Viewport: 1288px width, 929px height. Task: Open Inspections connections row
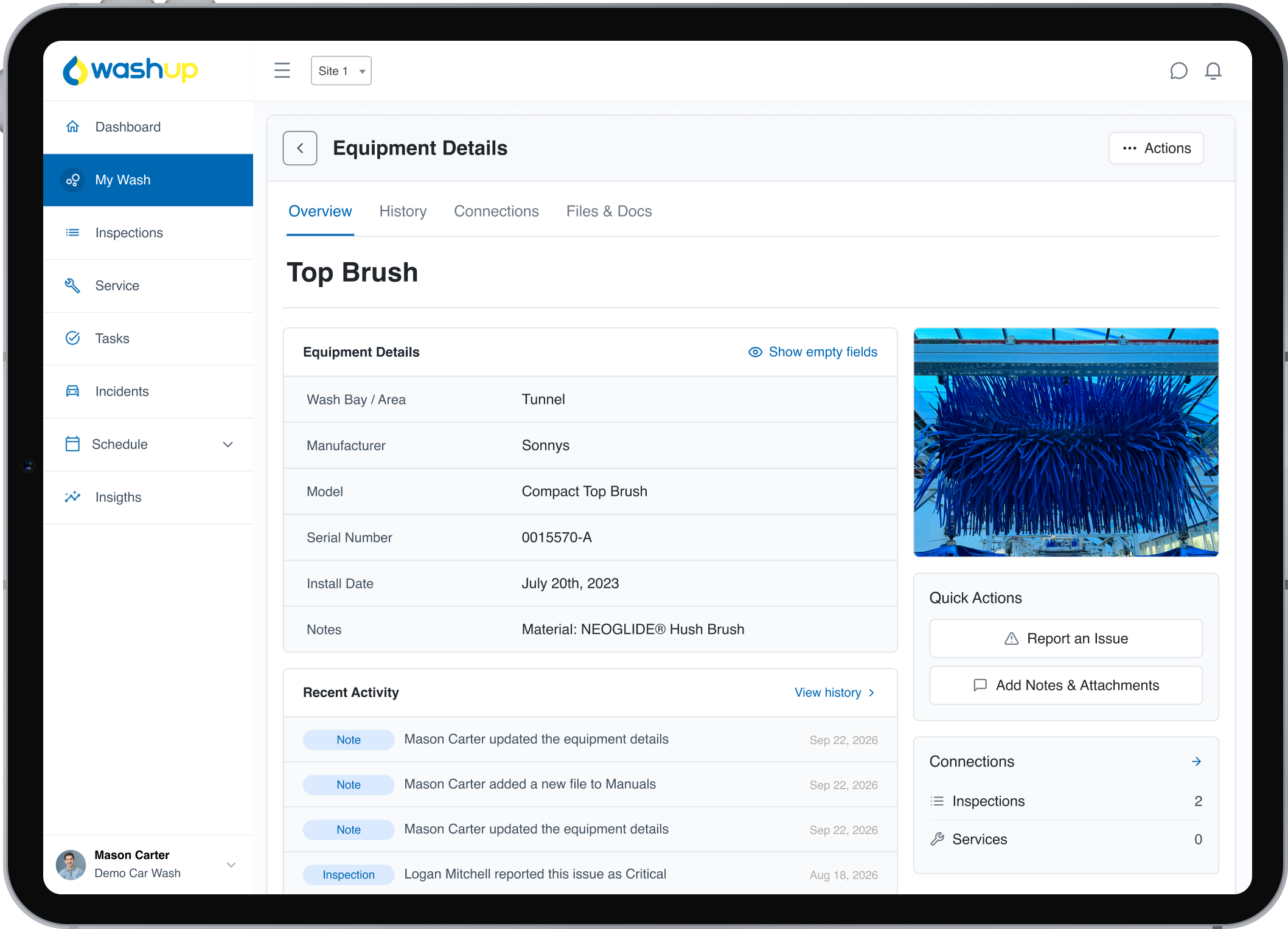click(x=1066, y=801)
